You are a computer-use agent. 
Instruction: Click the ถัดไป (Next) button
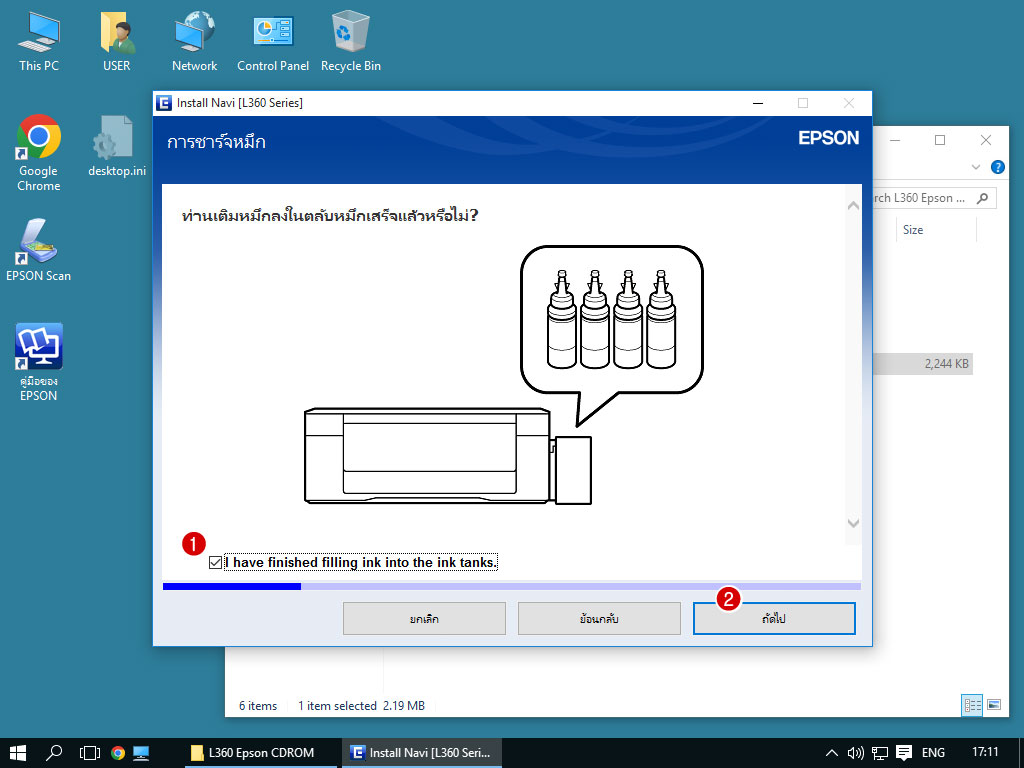tap(774, 619)
